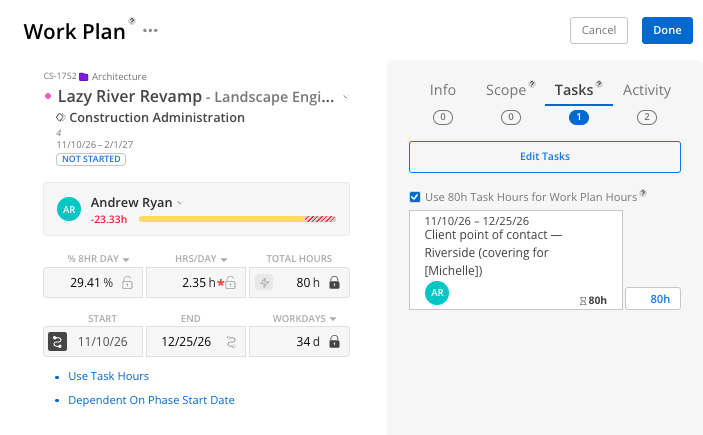Switch to the Activity tab
Screen dimensions: 703x435
[x=647, y=90]
